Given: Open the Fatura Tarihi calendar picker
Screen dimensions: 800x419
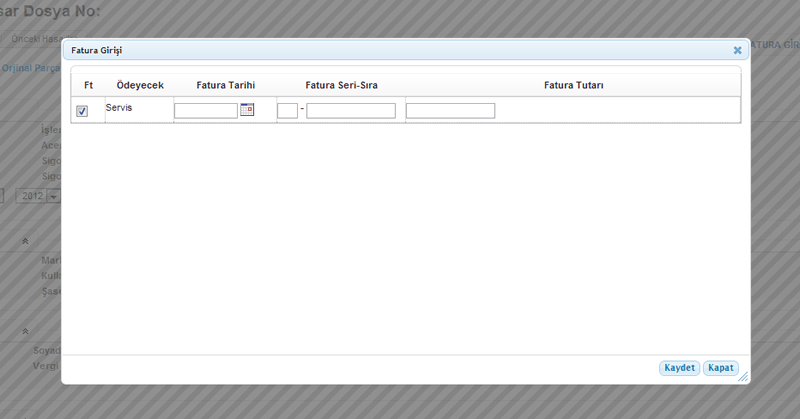Looking at the screenshot, I should click(247, 110).
